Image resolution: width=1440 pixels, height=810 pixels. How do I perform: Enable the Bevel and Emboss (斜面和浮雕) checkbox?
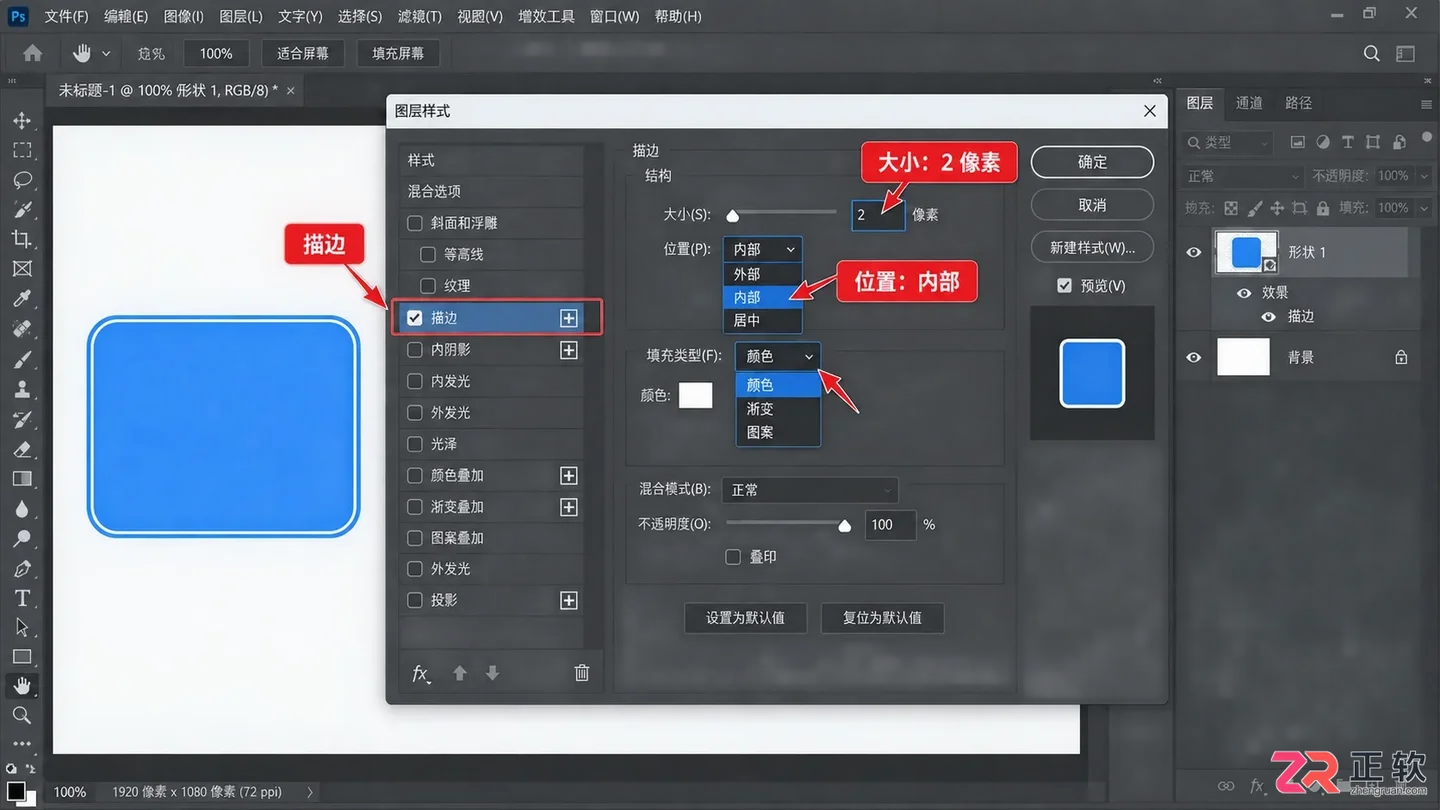(x=415, y=223)
